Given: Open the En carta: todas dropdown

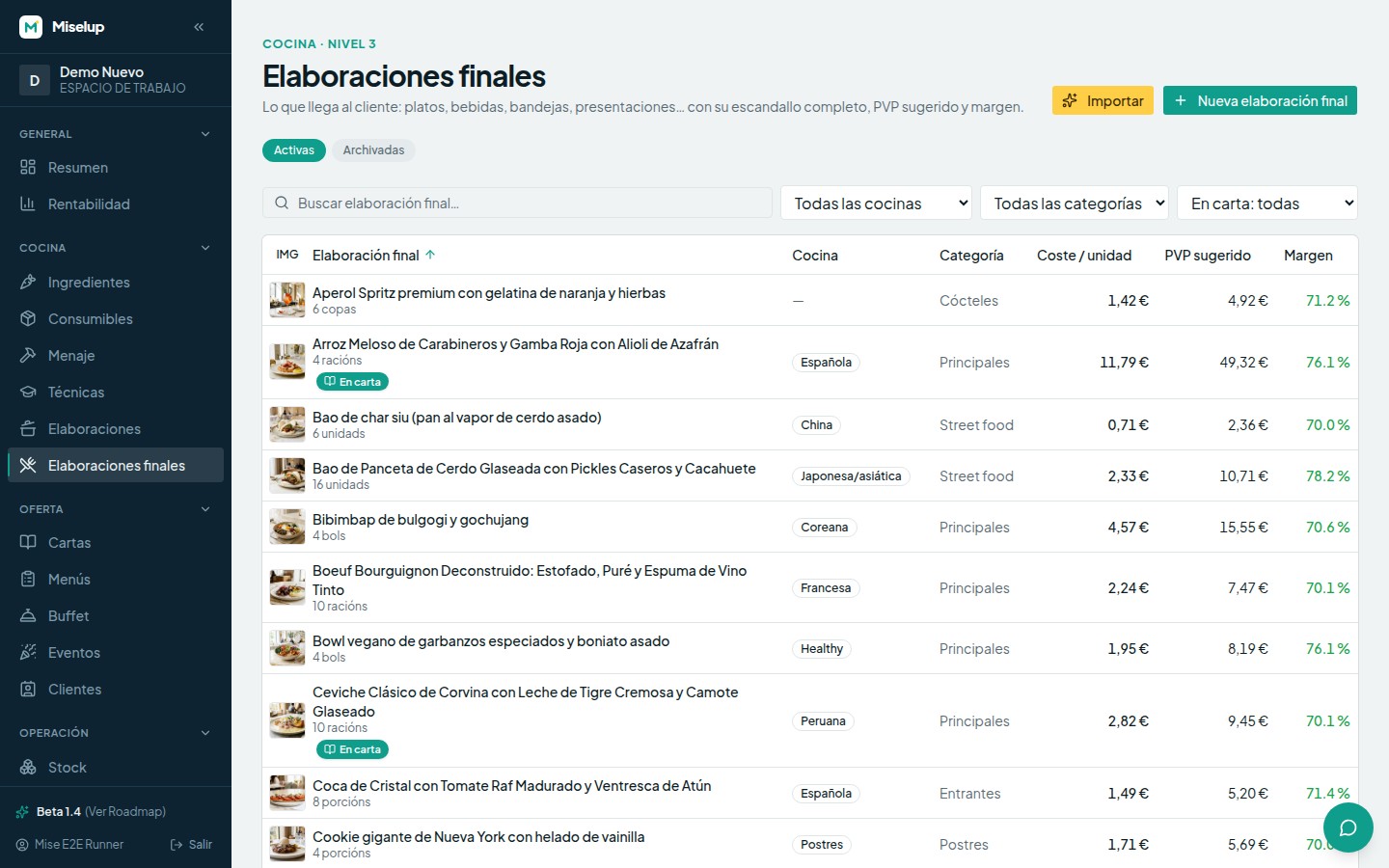Looking at the screenshot, I should (1267, 203).
